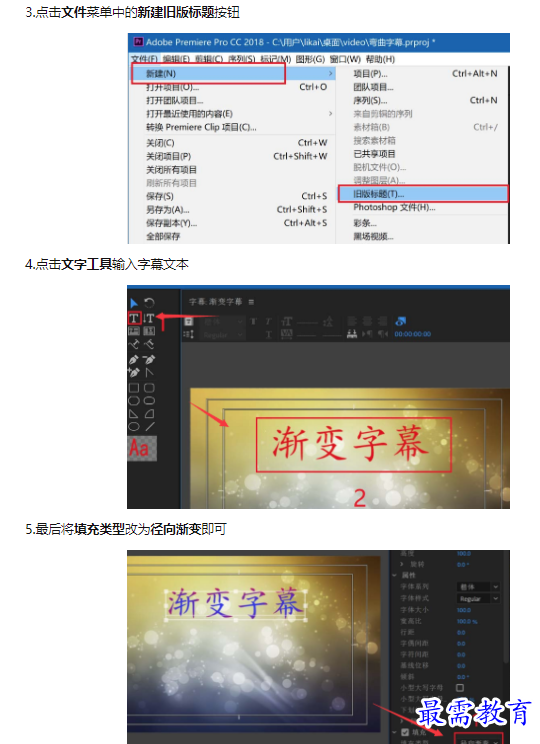
Task: Select the Rotation tool in title toolbox
Action: click(x=149, y=302)
